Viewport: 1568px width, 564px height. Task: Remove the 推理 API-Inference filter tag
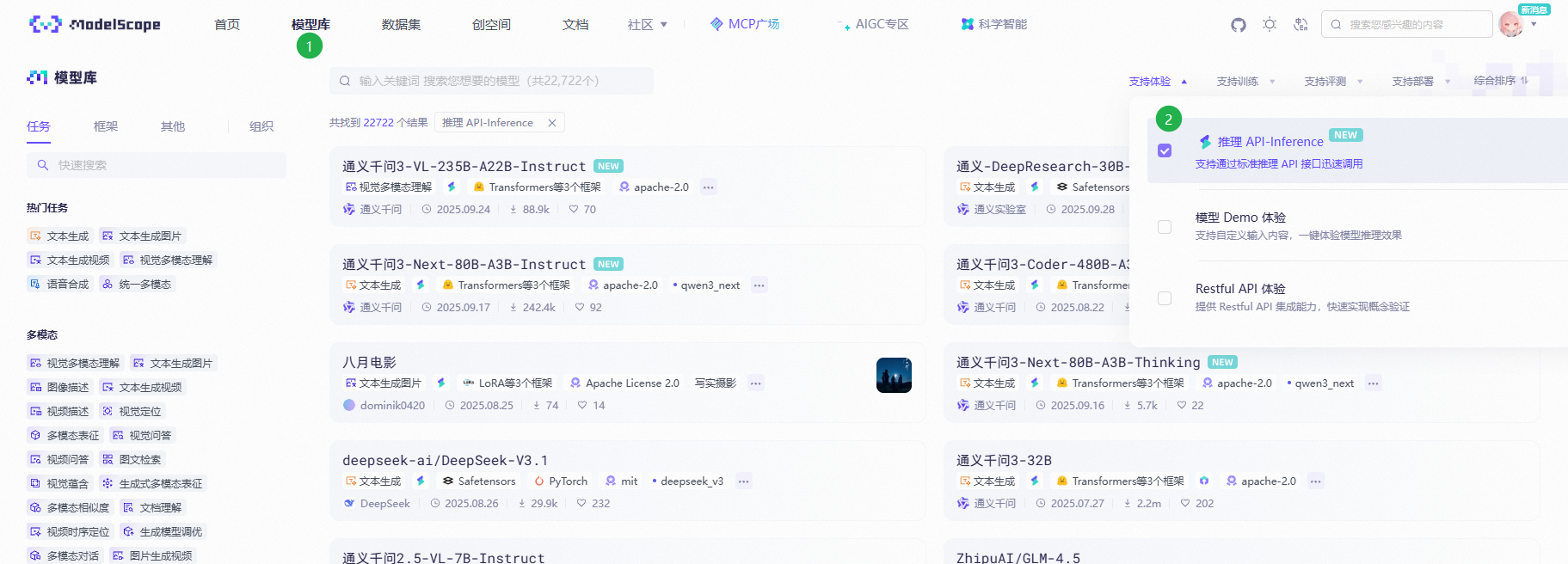coord(552,123)
